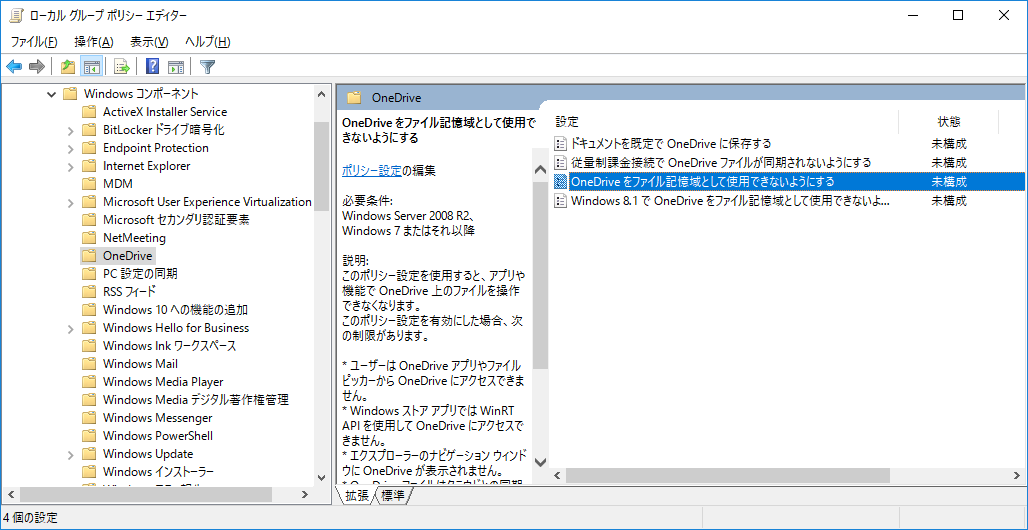
Task: Open the ヘルプ(H) menu
Action: 207,42
